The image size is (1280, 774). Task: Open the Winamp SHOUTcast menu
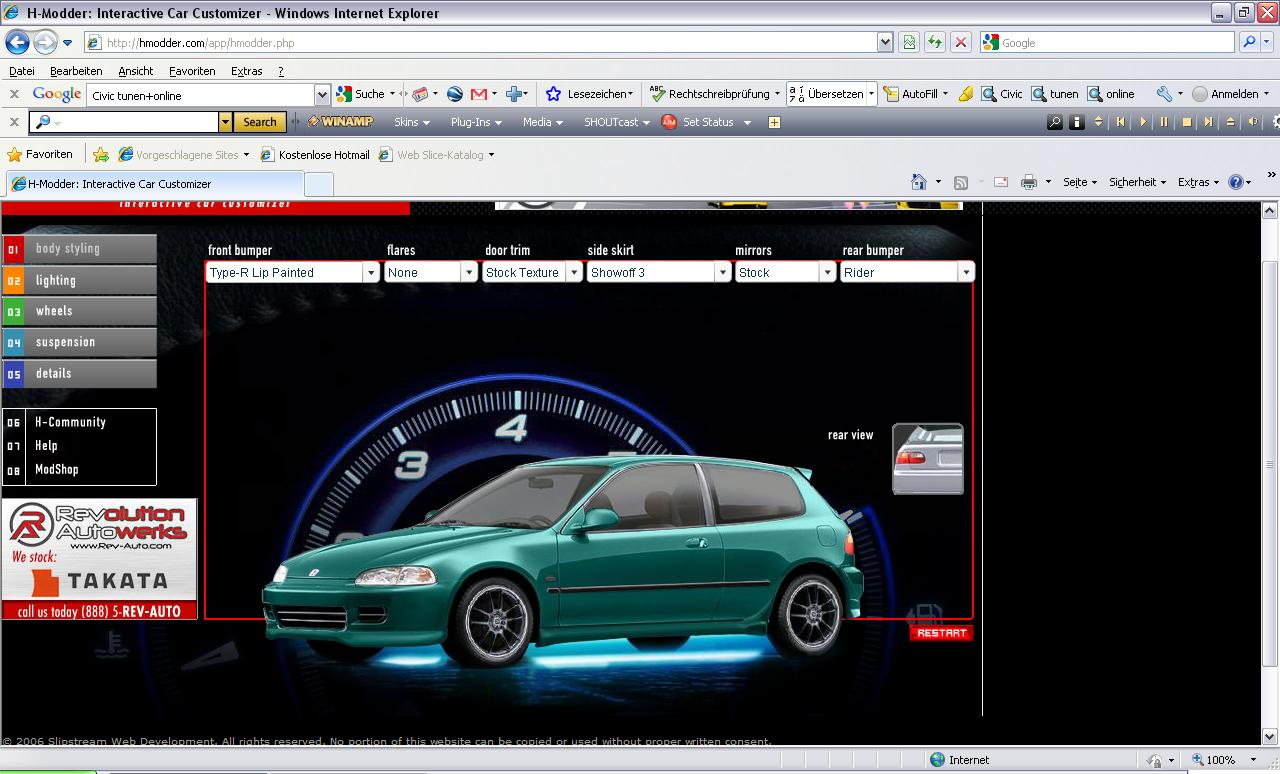pyautogui.click(x=616, y=122)
